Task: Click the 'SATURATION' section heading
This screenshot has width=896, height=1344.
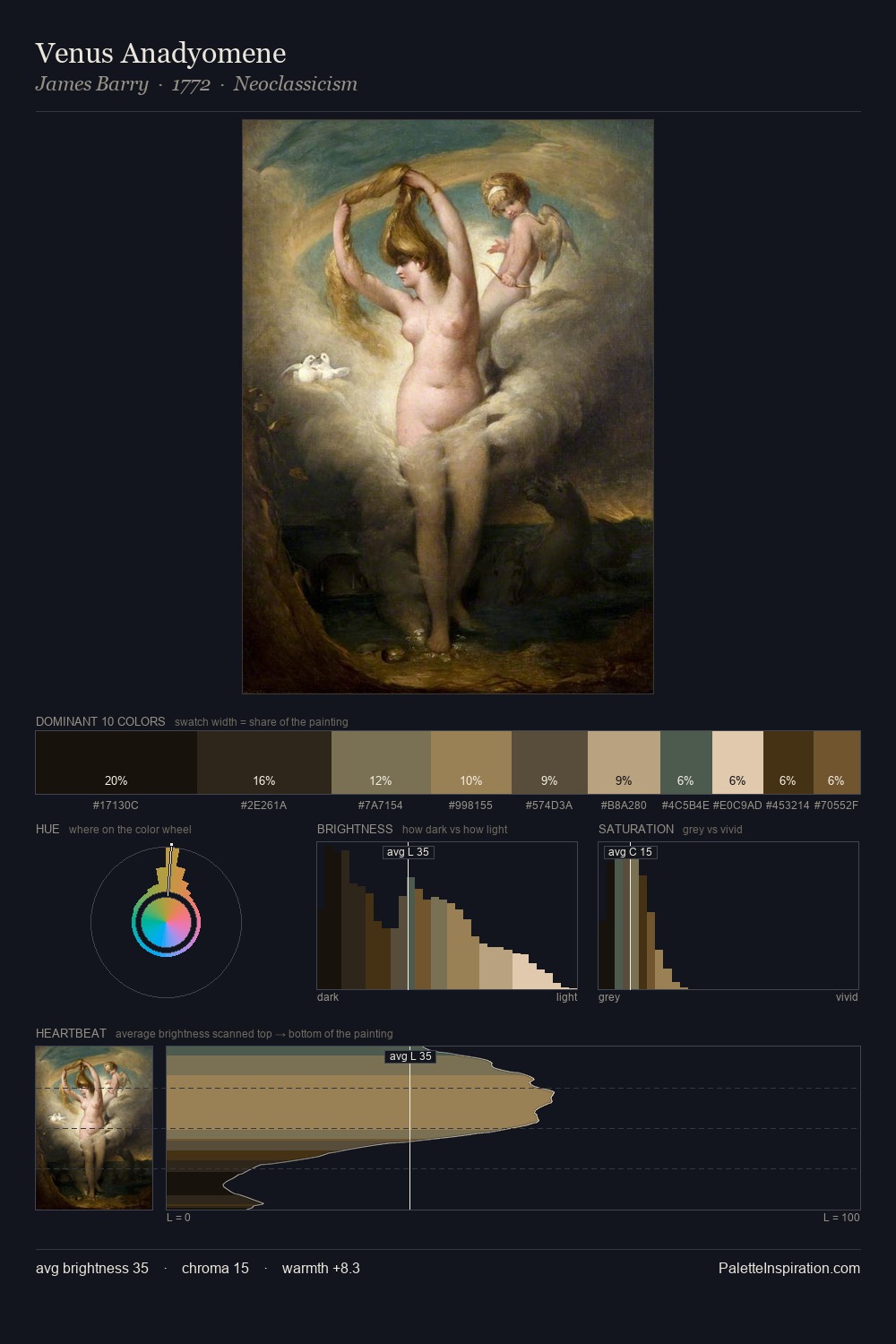Action: pyautogui.click(x=636, y=829)
